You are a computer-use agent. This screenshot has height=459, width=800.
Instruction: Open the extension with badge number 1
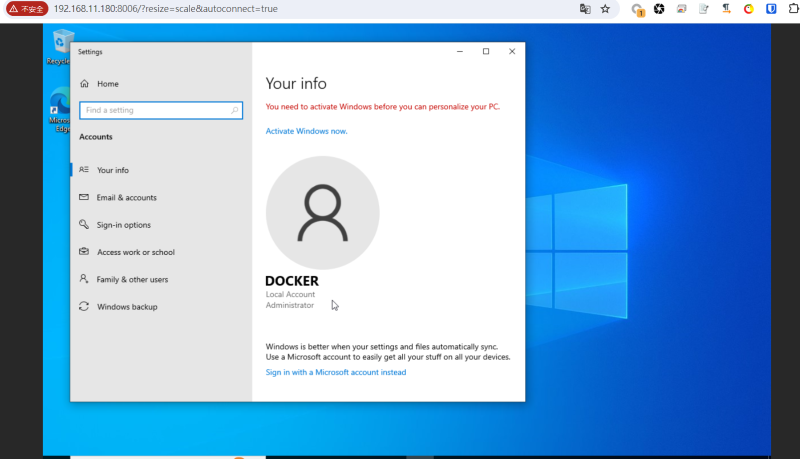637,9
